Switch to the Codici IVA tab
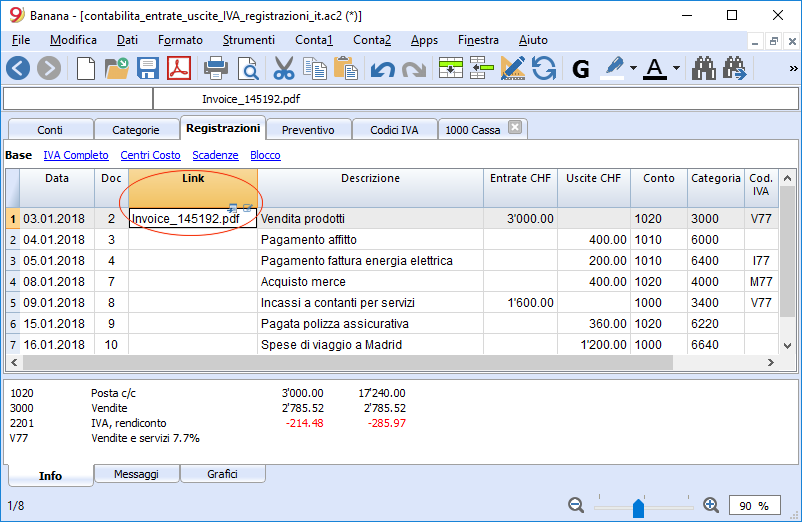The height and width of the screenshot is (522, 802). 394,130
